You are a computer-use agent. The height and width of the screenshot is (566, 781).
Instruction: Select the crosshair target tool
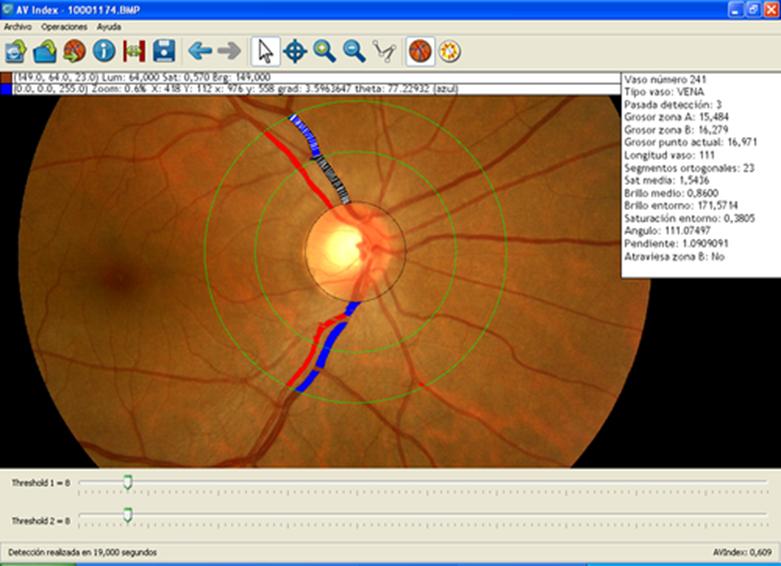[x=295, y=50]
